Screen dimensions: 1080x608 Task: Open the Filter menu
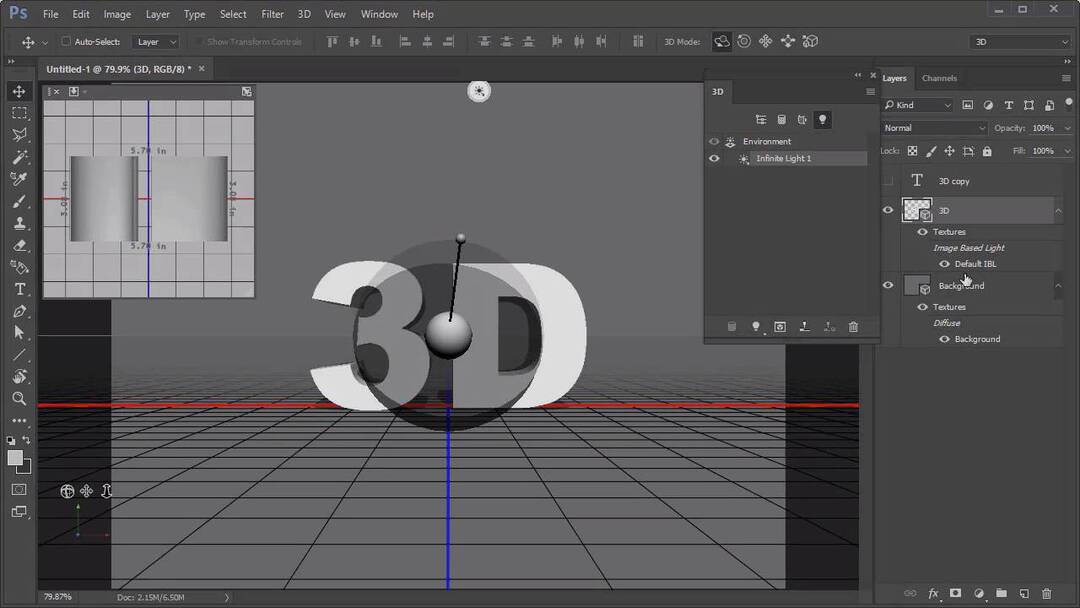click(272, 14)
